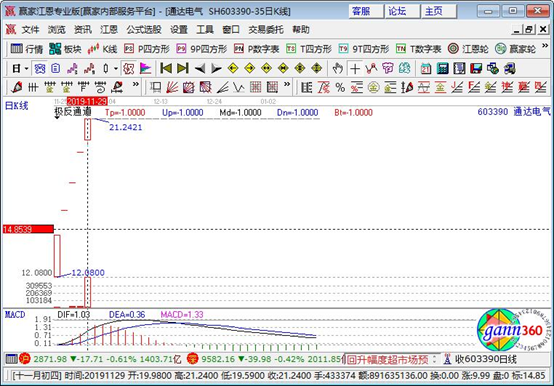This screenshot has height=386, width=554.
Task: Switch to the K线 chart view
Action: pos(102,49)
